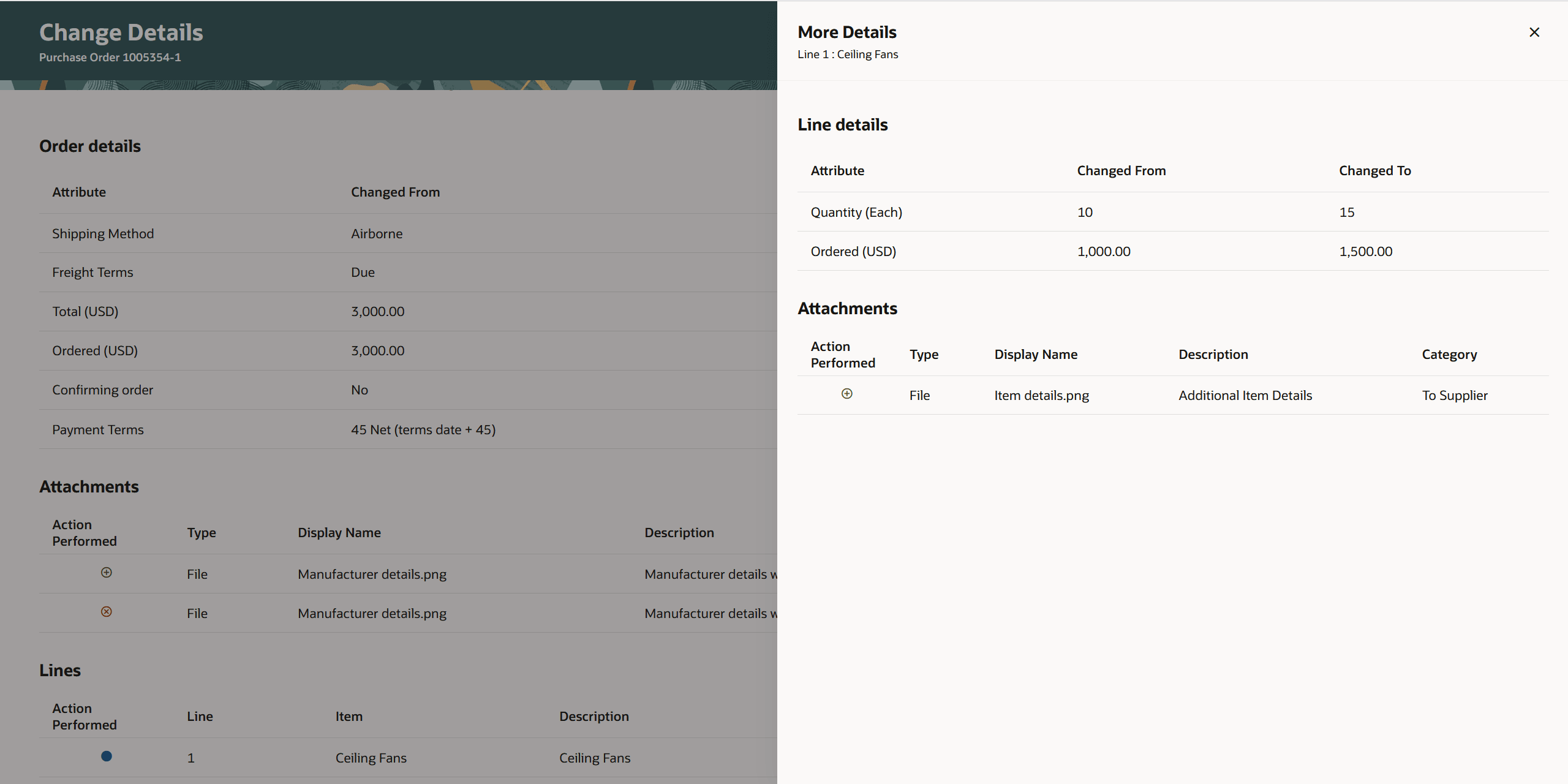Sort by the Display Name column header
The height and width of the screenshot is (784, 1568).
click(1036, 354)
